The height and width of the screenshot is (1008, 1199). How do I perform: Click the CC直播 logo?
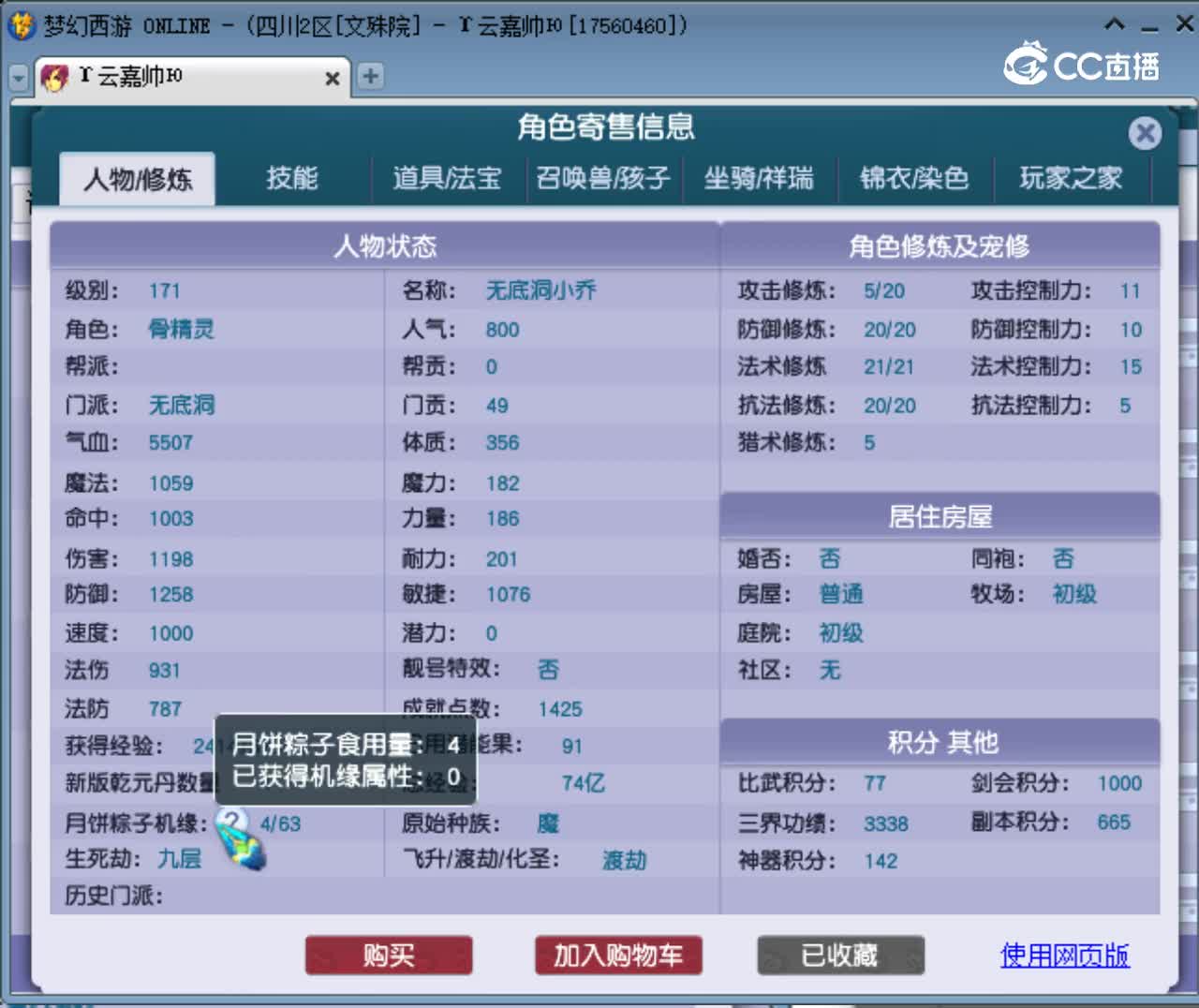[x=1082, y=64]
